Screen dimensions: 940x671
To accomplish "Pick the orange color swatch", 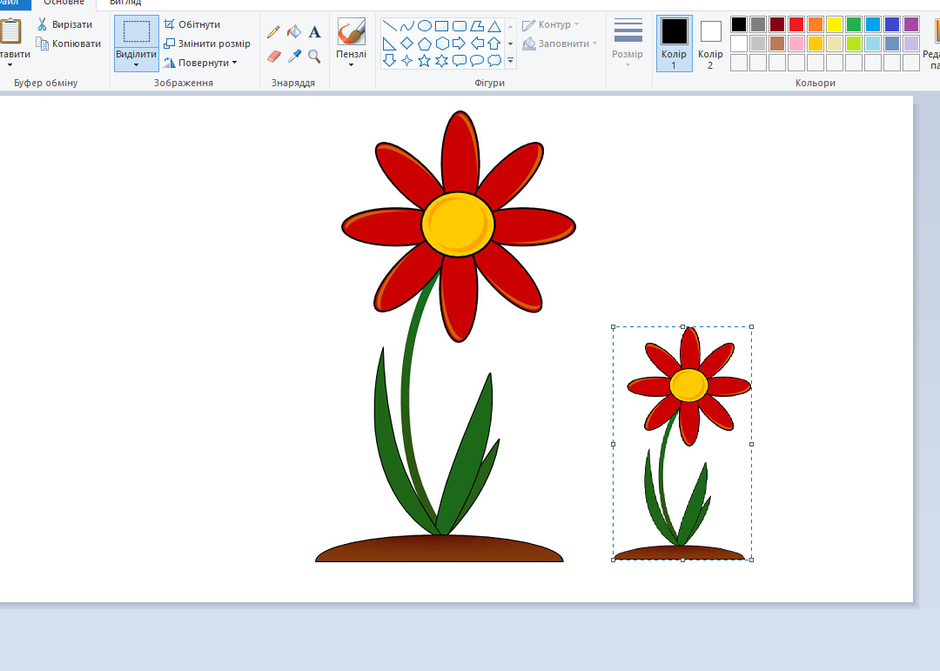I will click(815, 25).
